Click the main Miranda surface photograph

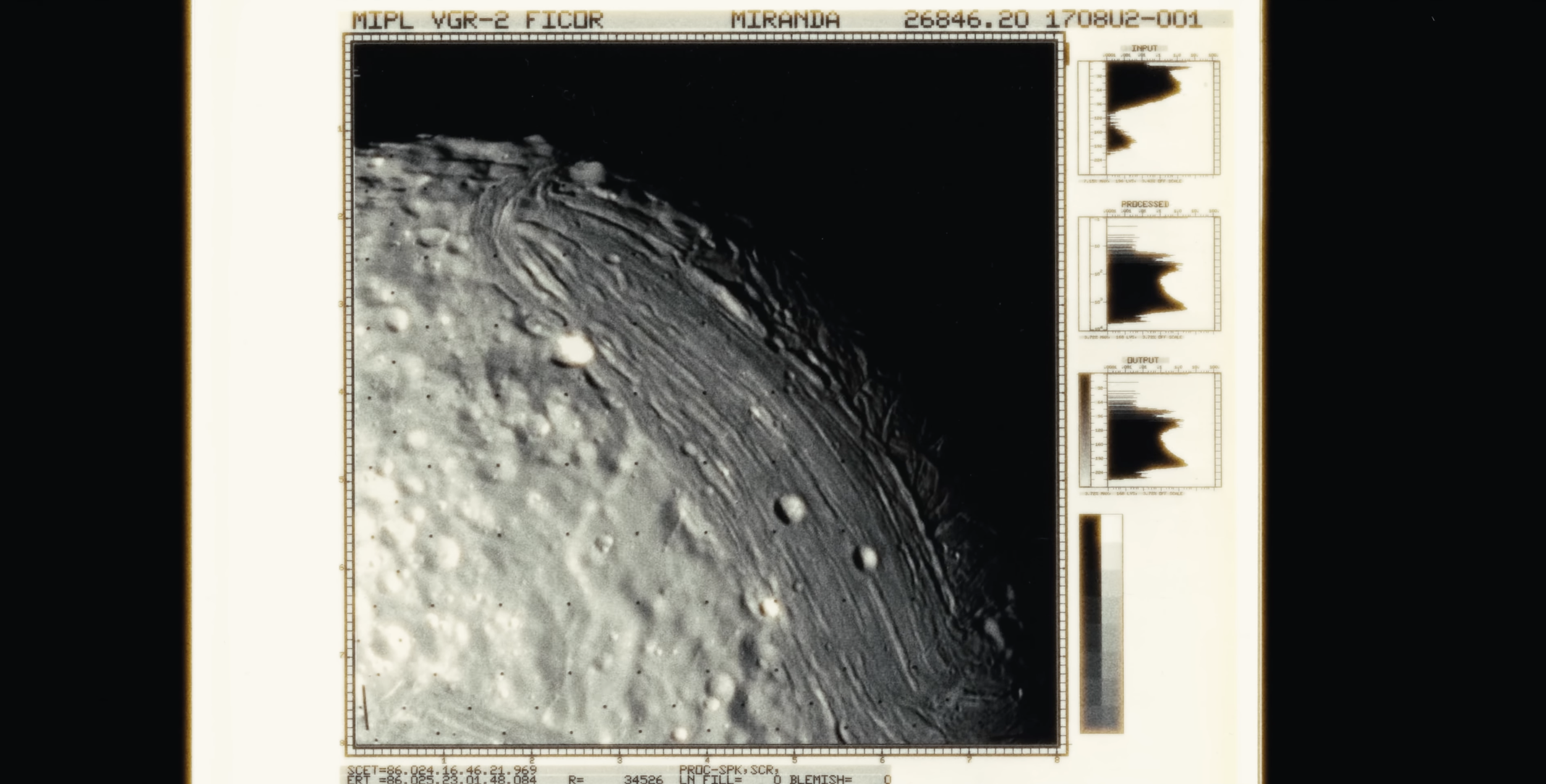click(x=705, y=393)
